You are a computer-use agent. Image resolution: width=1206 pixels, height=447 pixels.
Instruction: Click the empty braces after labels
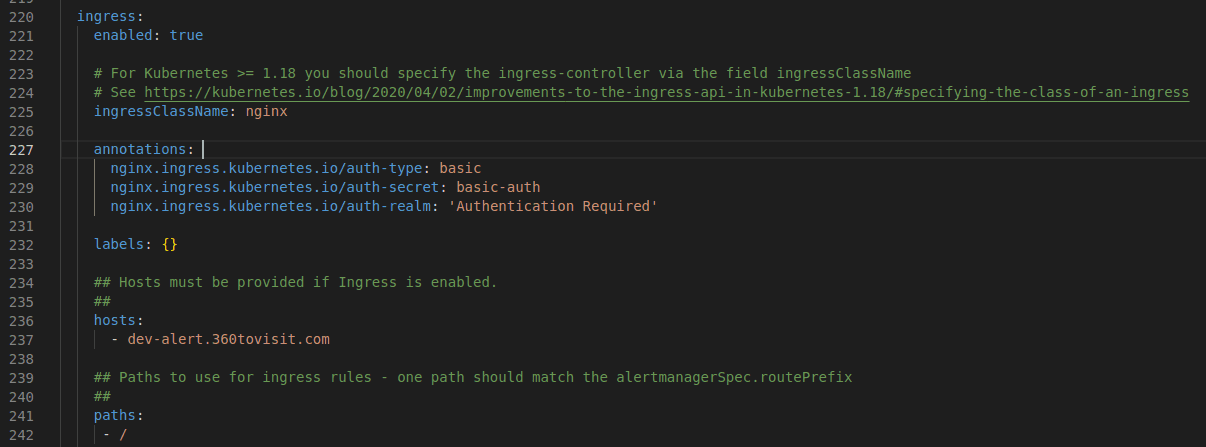(169, 244)
